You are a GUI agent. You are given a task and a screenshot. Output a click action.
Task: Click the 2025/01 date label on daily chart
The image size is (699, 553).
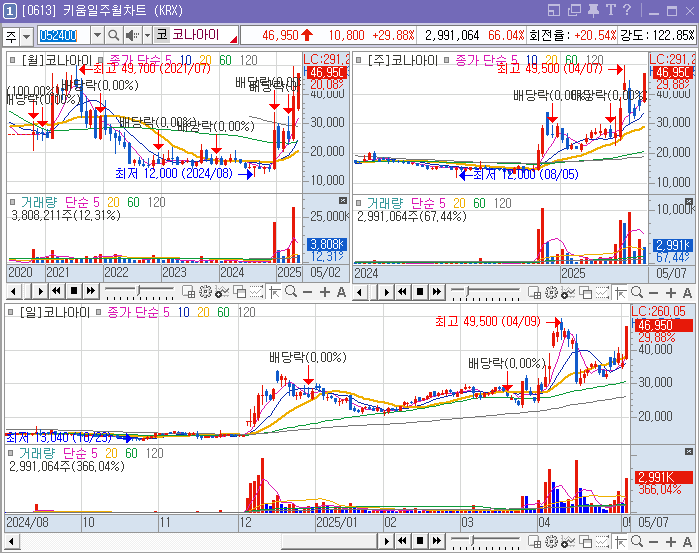coord(337,522)
